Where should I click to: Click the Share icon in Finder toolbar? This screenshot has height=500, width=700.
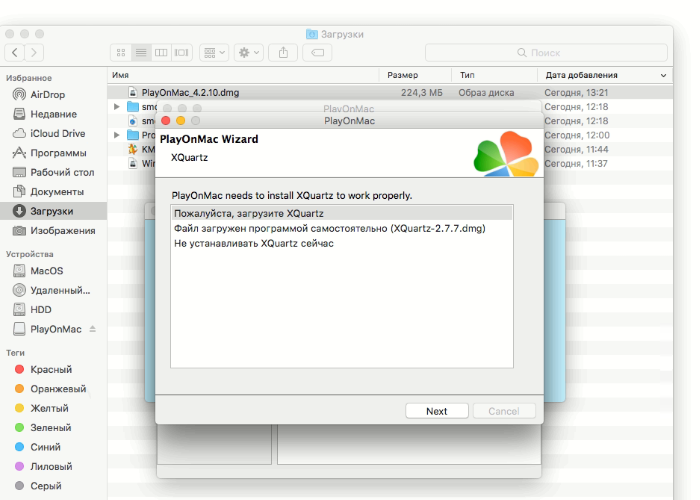coord(283,53)
